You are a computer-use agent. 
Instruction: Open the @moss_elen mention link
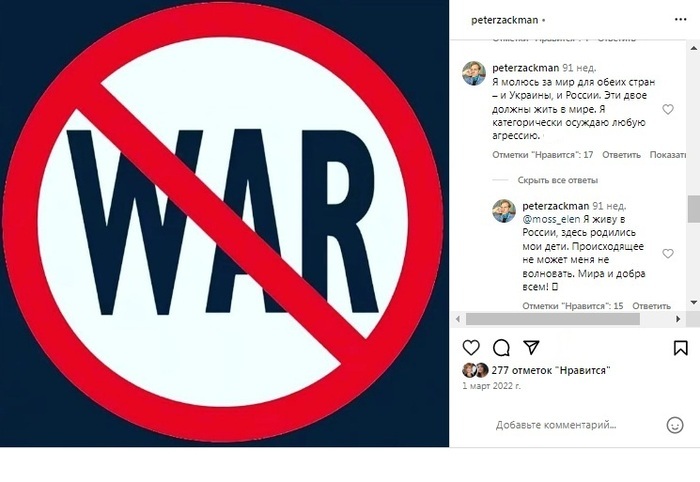click(551, 219)
